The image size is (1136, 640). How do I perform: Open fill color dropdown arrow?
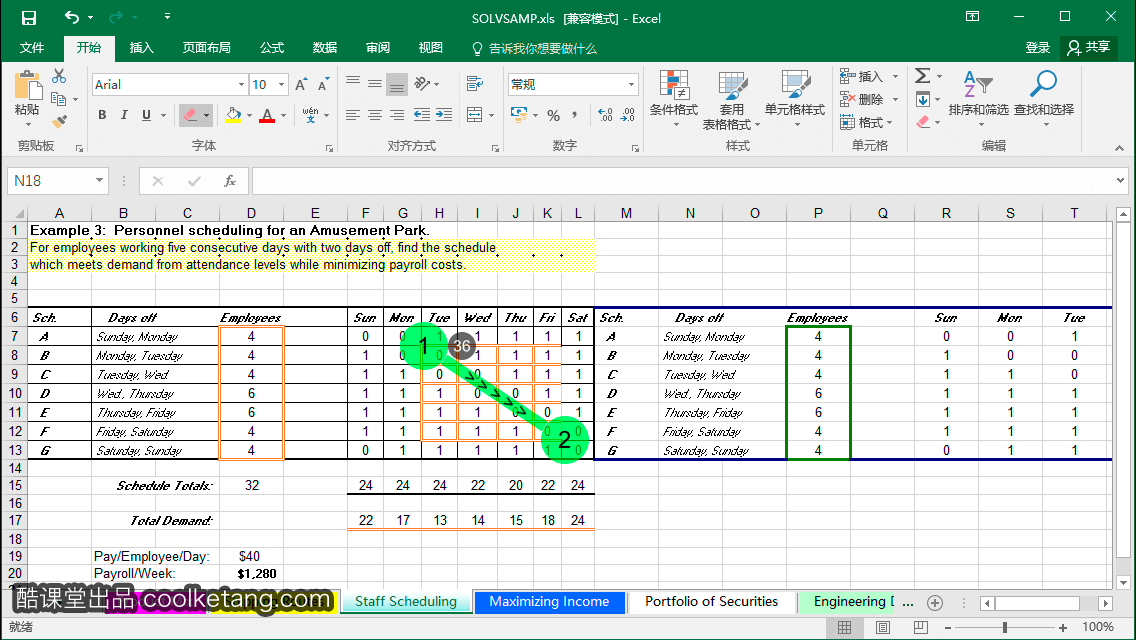coord(249,115)
